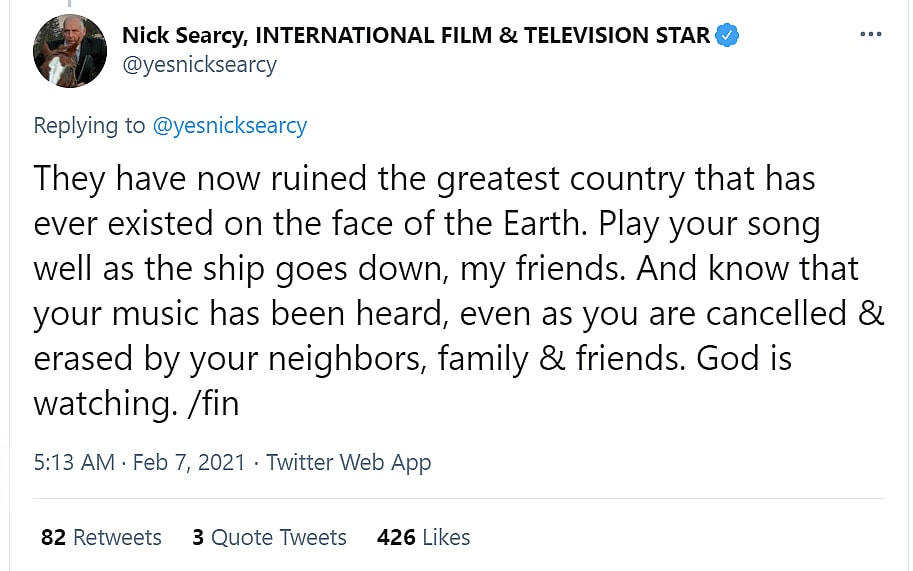The width and height of the screenshot is (913, 571).
Task: Follow the @yesnicksearcy mention after "Replying to"
Action: pos(230,125)
